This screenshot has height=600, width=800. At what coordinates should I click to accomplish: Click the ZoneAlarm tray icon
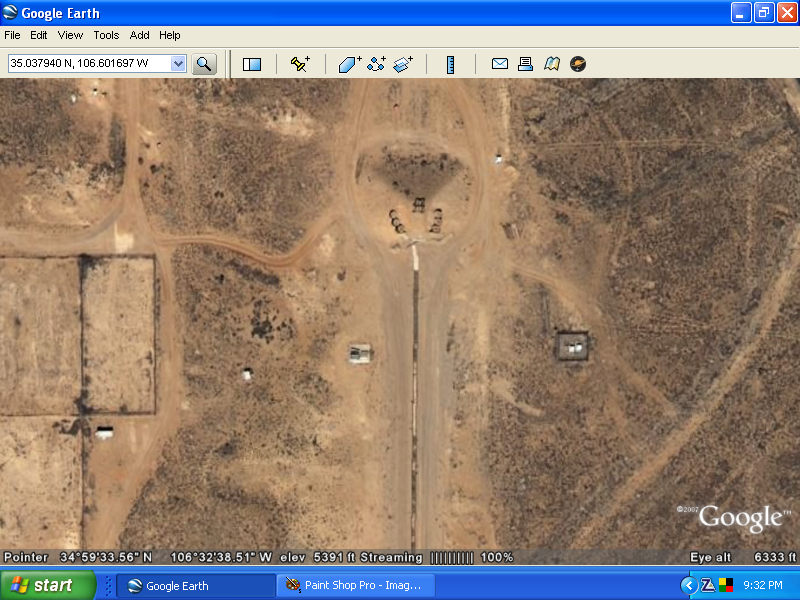coord(708,585)
